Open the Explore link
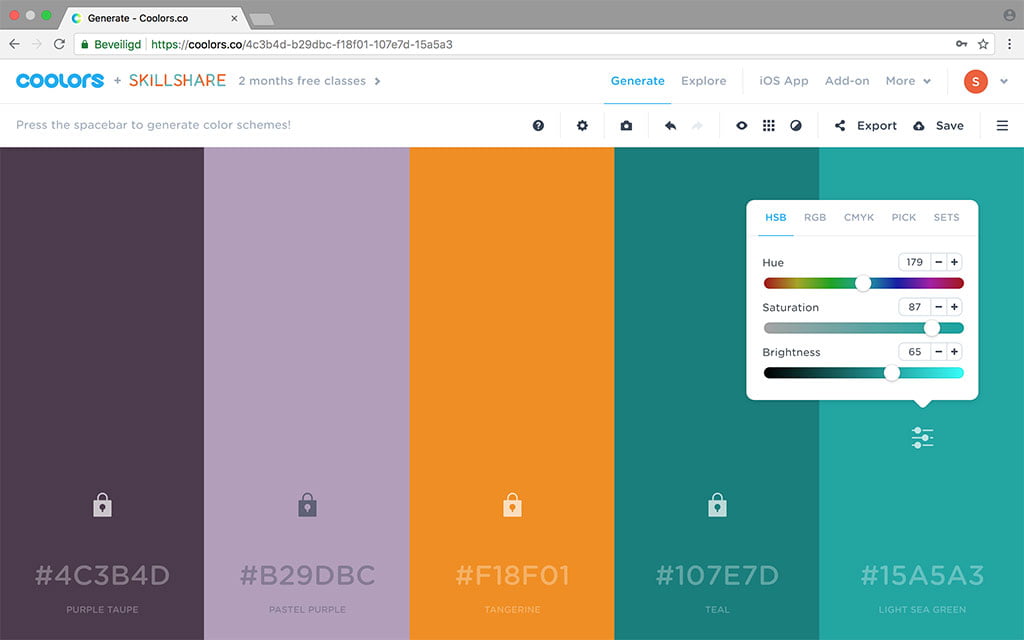The image size is (1024, 640). [703, 81]
